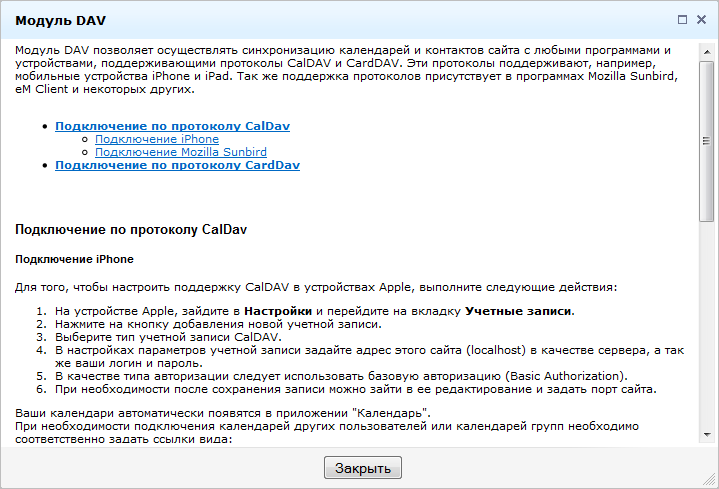
Task: Open the 'Подключение Mozilla Sunbird' link
Action: point(180,152)
